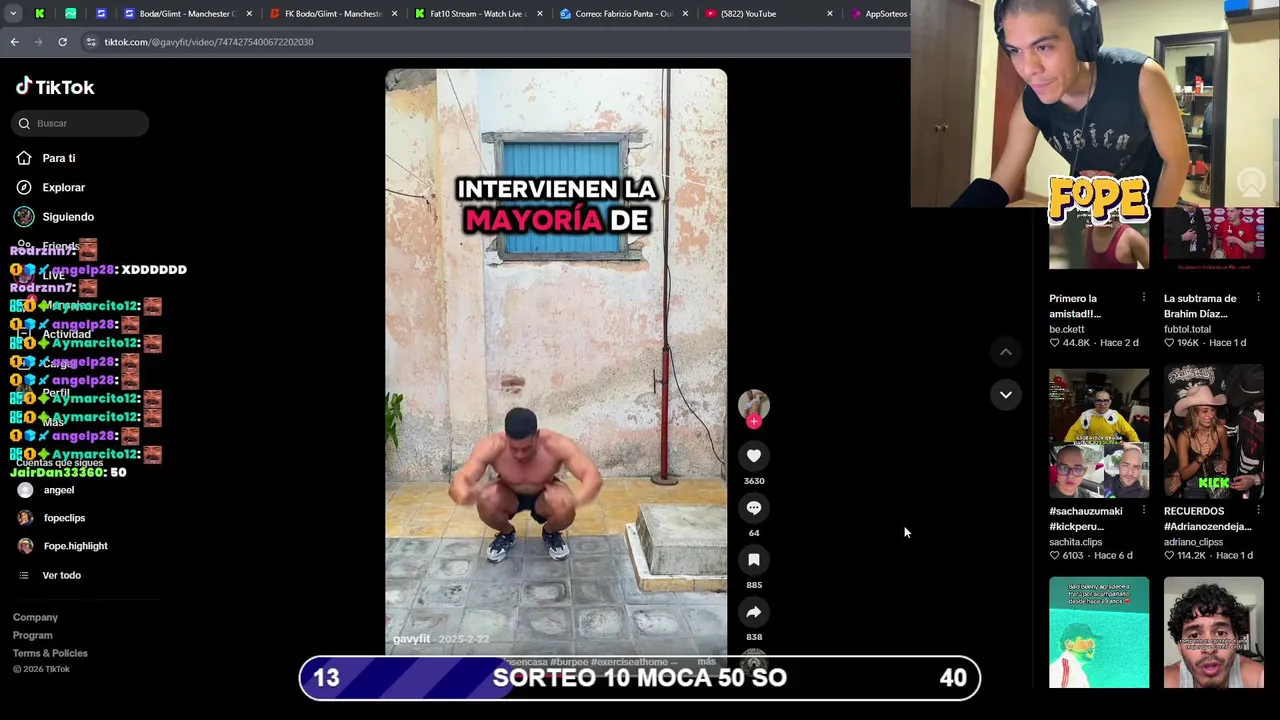Switch to the pinned teal chart-icon tab
Image resolution: width=1280 pixels, height=720 pixels.
pos(70,14)
